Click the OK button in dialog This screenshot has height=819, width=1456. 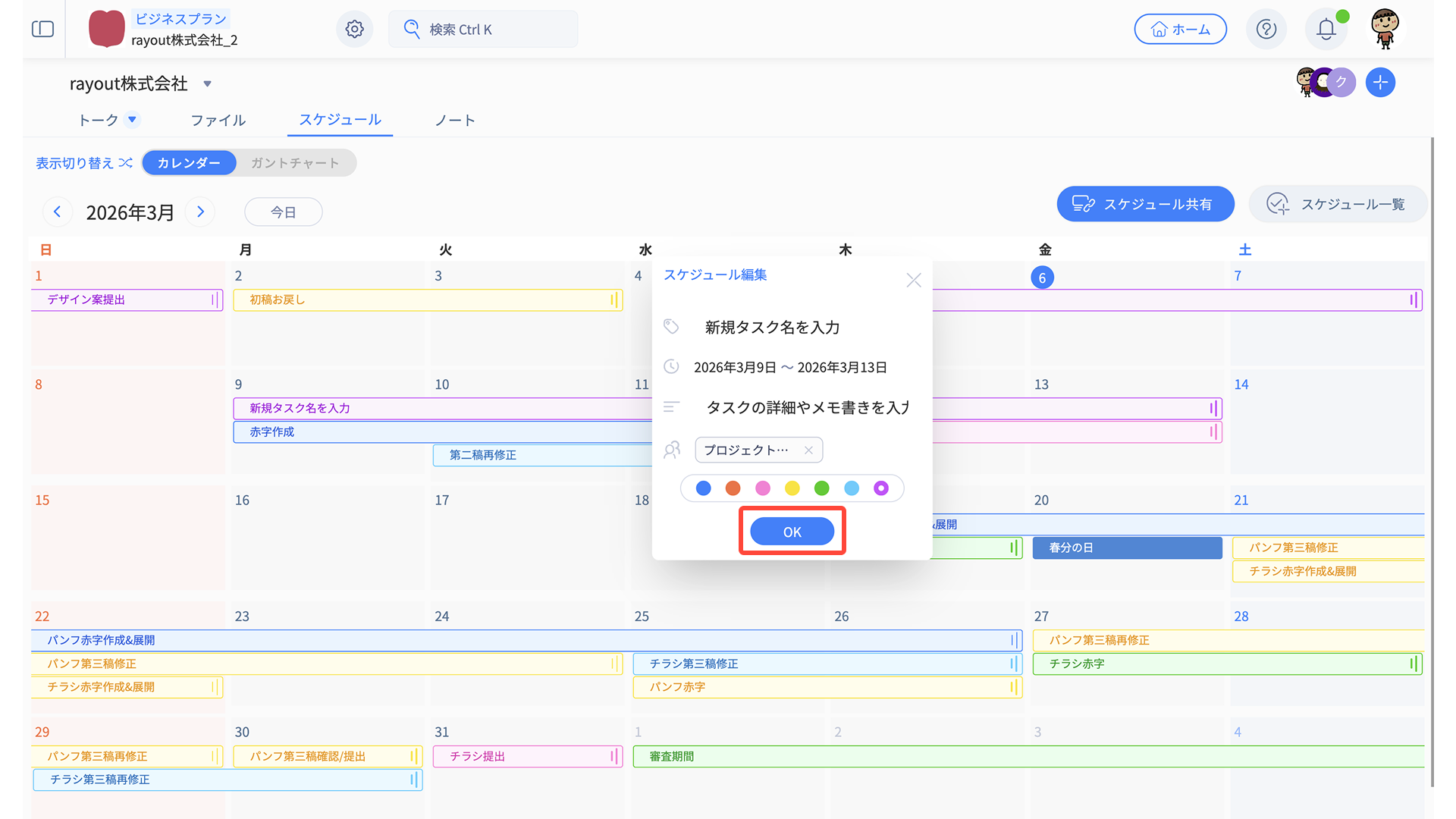tap(792, 532)
